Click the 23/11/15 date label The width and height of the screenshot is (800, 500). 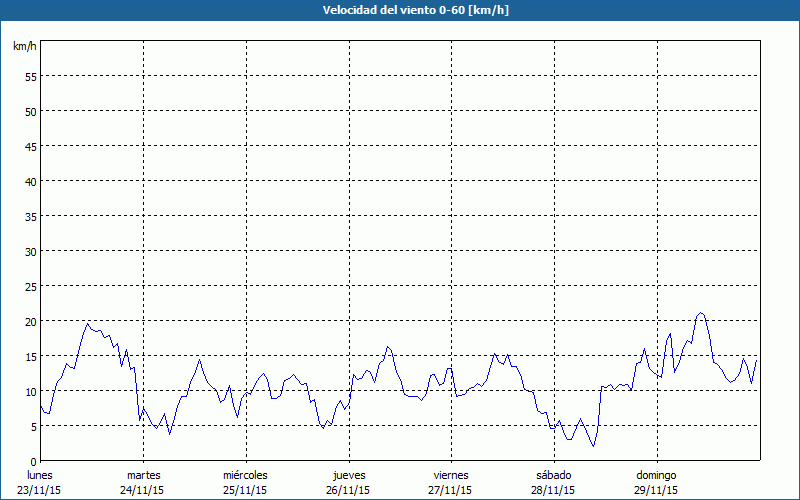[39, 490]
